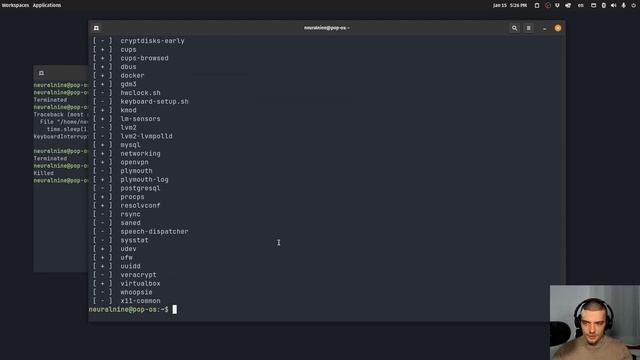Open the Workspaces overview
This screenshot has width=640, height=360.
(15, 5)
